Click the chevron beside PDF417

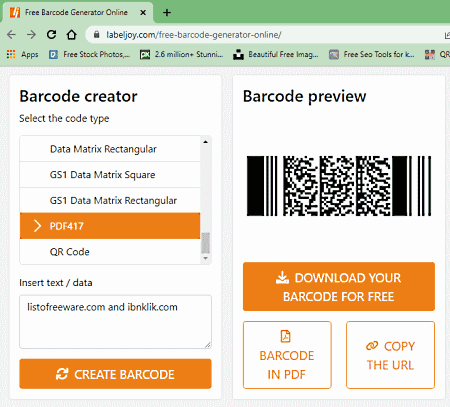[x=37, y=226]
